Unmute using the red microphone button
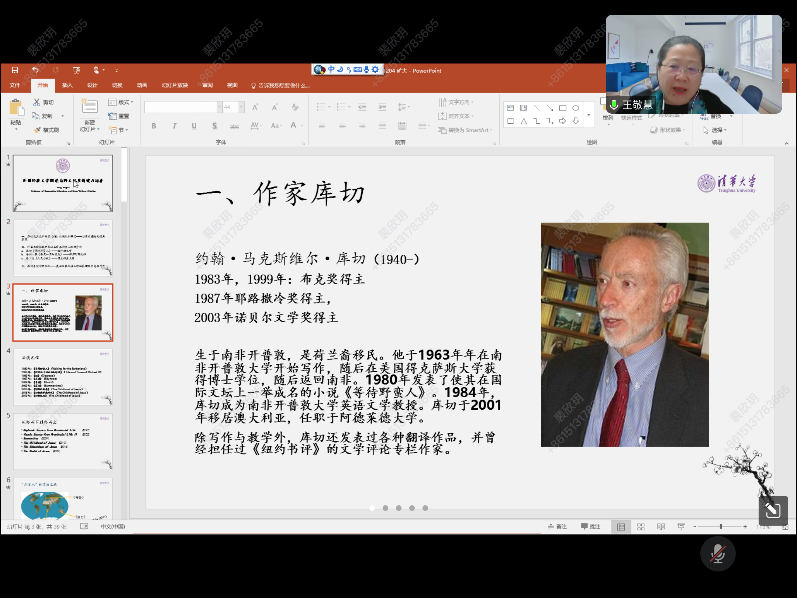797x598 pixels. pyautogui.click(x=717, y=553)
